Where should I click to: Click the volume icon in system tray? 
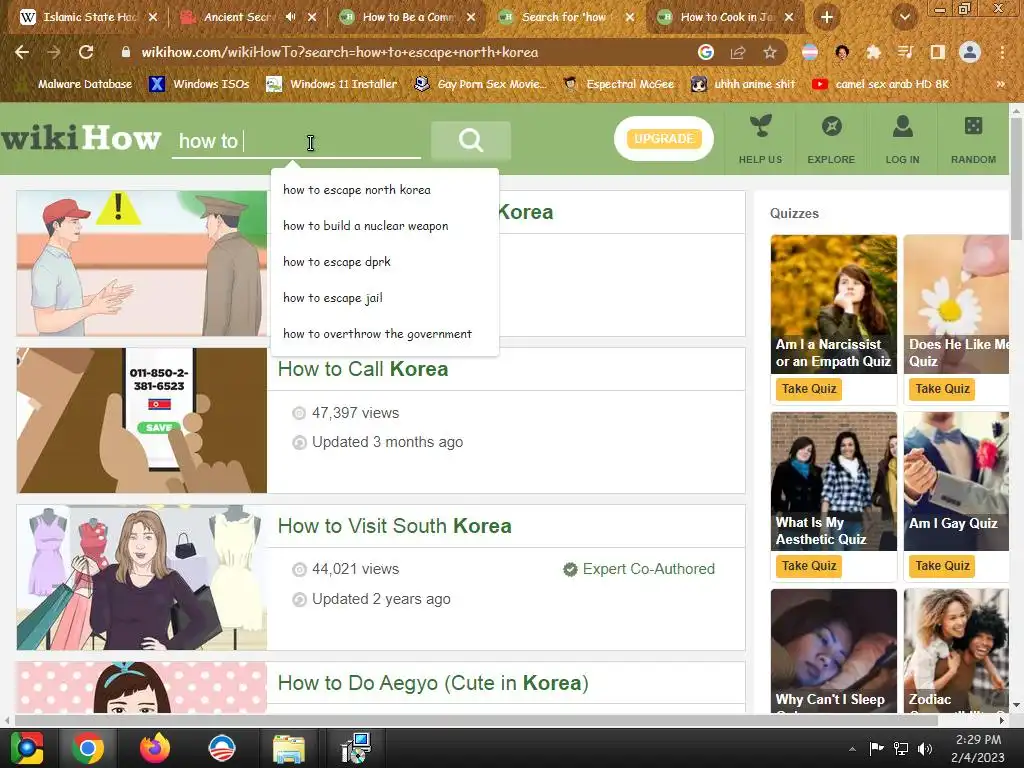point(925,748)
